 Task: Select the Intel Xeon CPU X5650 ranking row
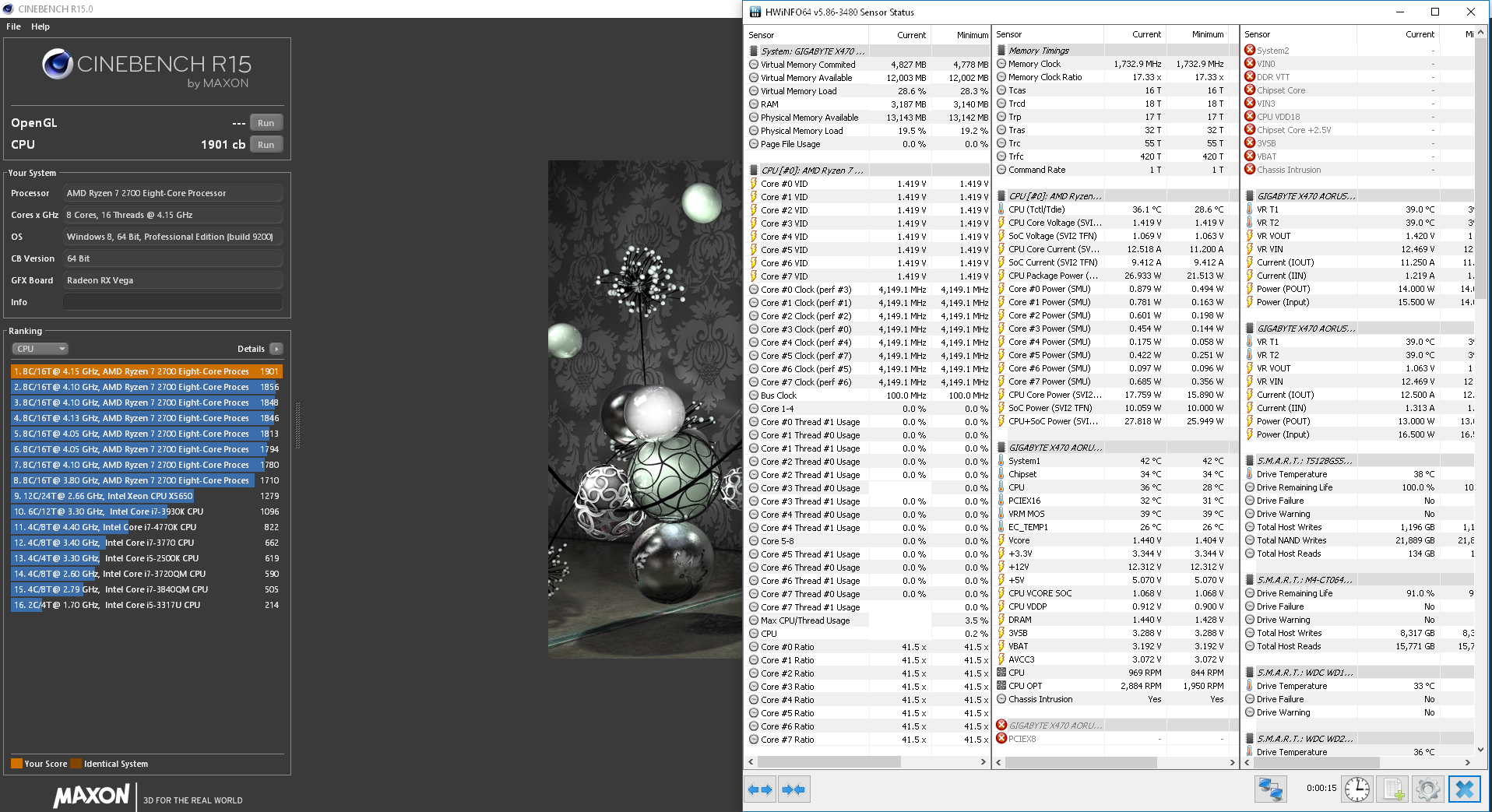[x=146, y=496]
